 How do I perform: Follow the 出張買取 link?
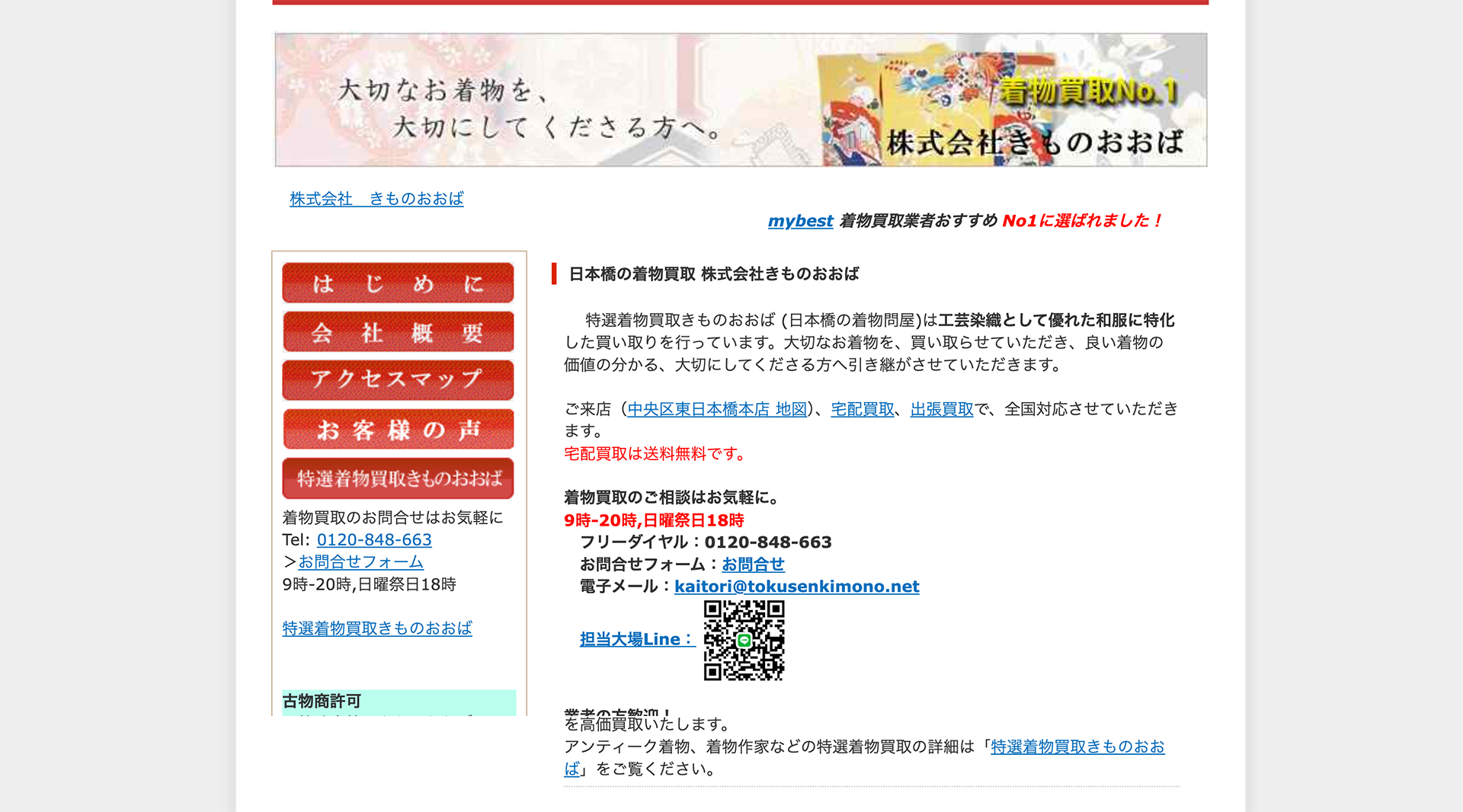pyautogui.click(x=942, y=409)
